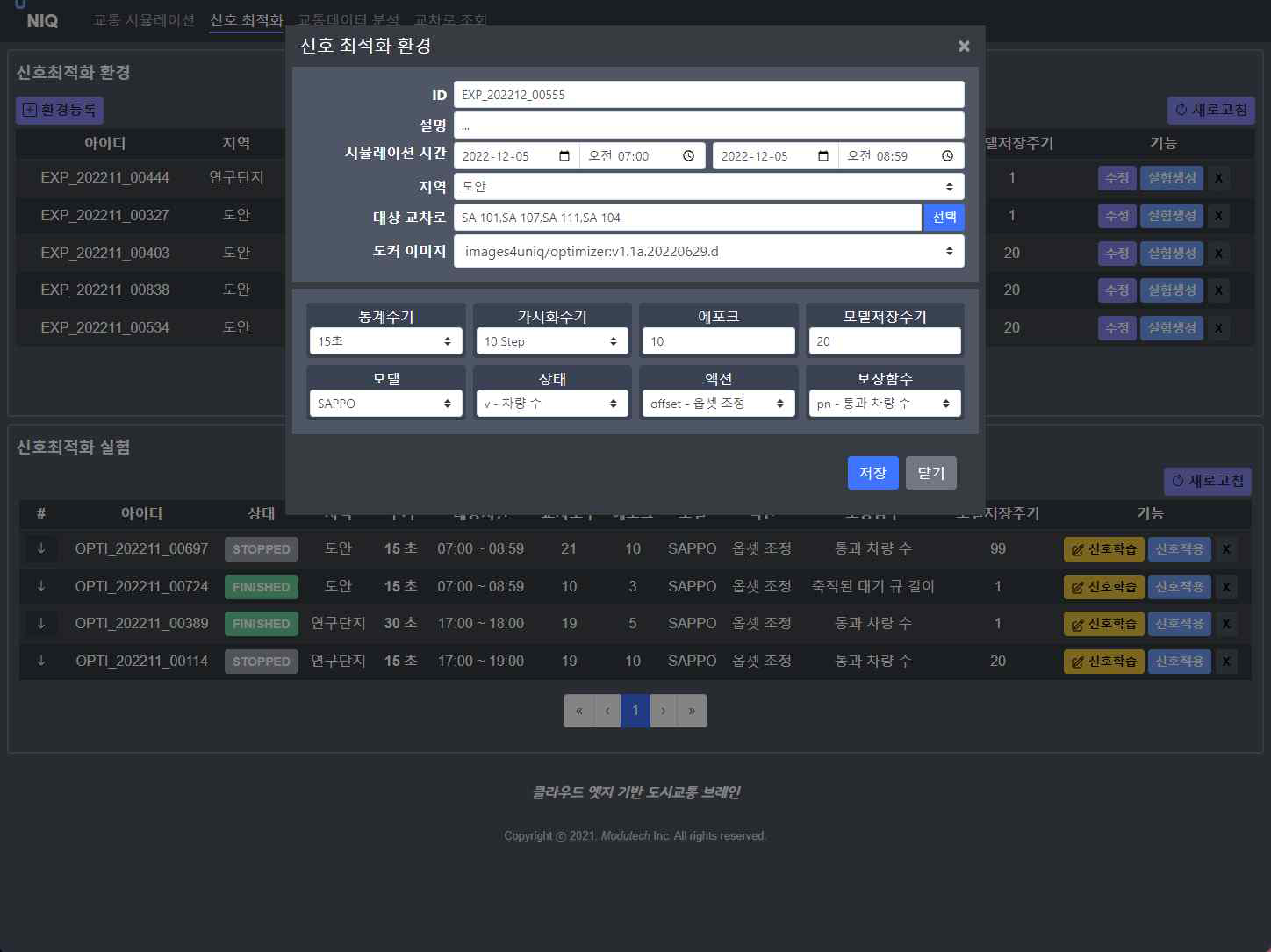Viewport: 1271px width, 952px height.
Task: Click down arrow icon for OPTI_202211_00114
Action: pos(41,661)
